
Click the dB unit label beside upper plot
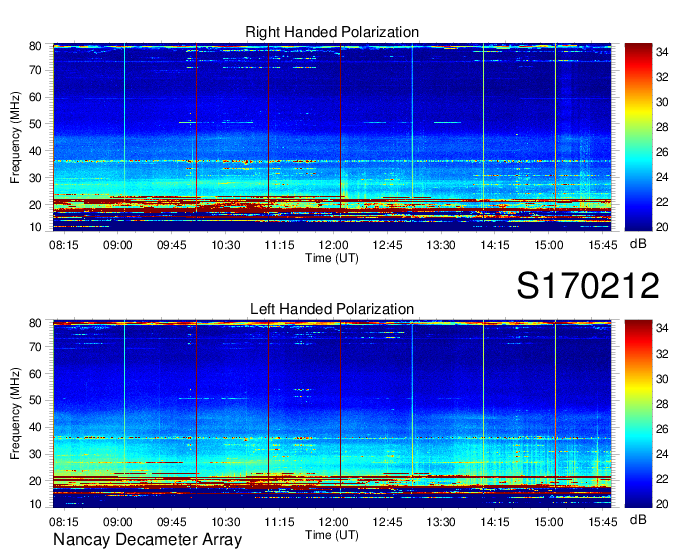click(x=638, y=244)
